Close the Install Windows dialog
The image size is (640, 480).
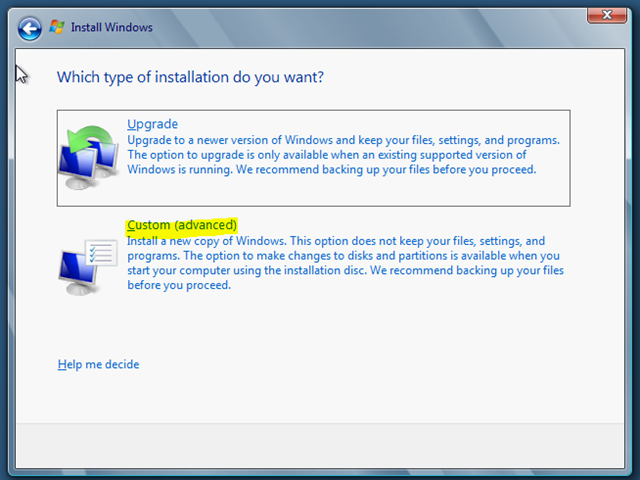point(607,15)
